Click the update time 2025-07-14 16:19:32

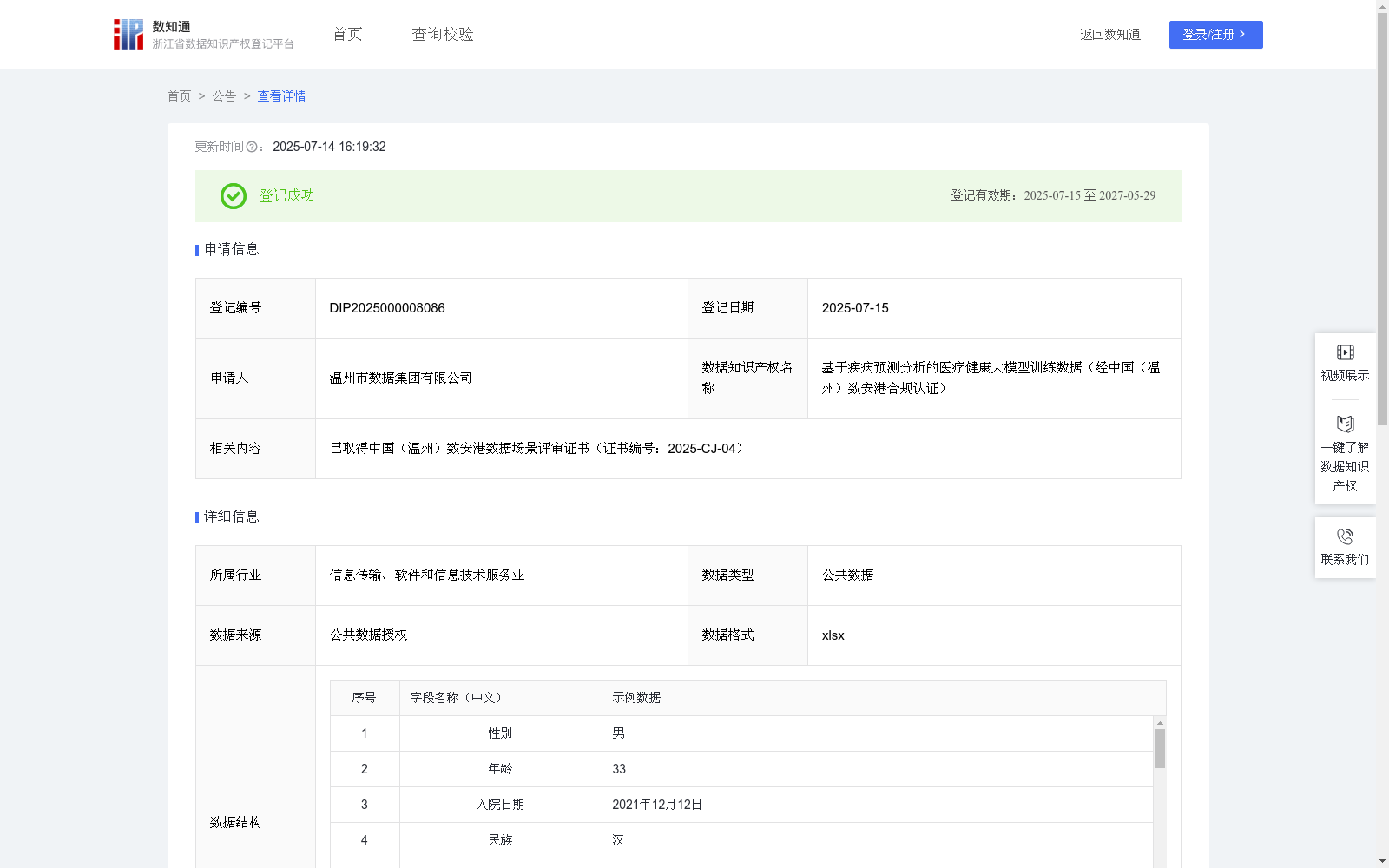coord(329,148)
